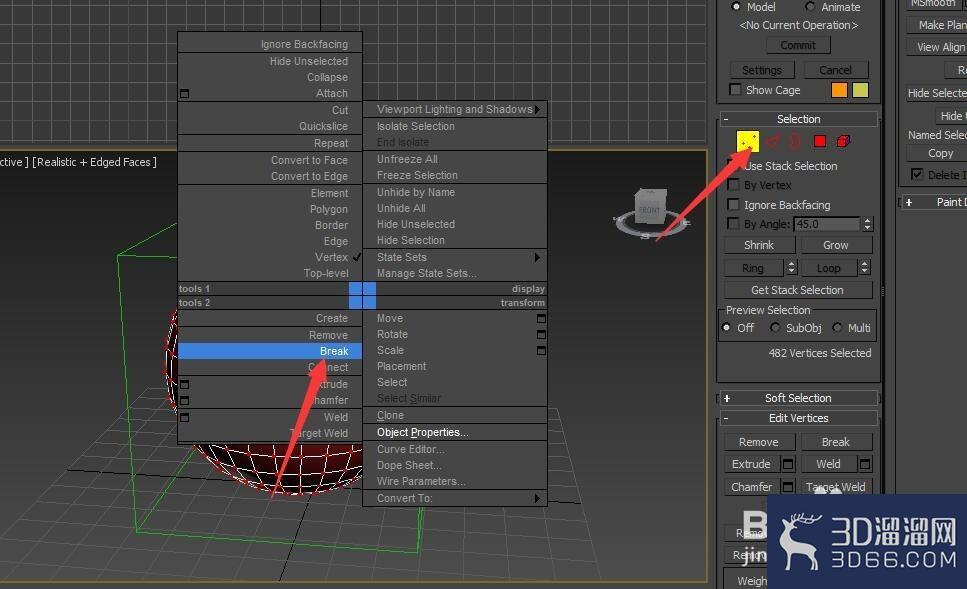Select Isolate Selection in the display menu

[414, 125]
